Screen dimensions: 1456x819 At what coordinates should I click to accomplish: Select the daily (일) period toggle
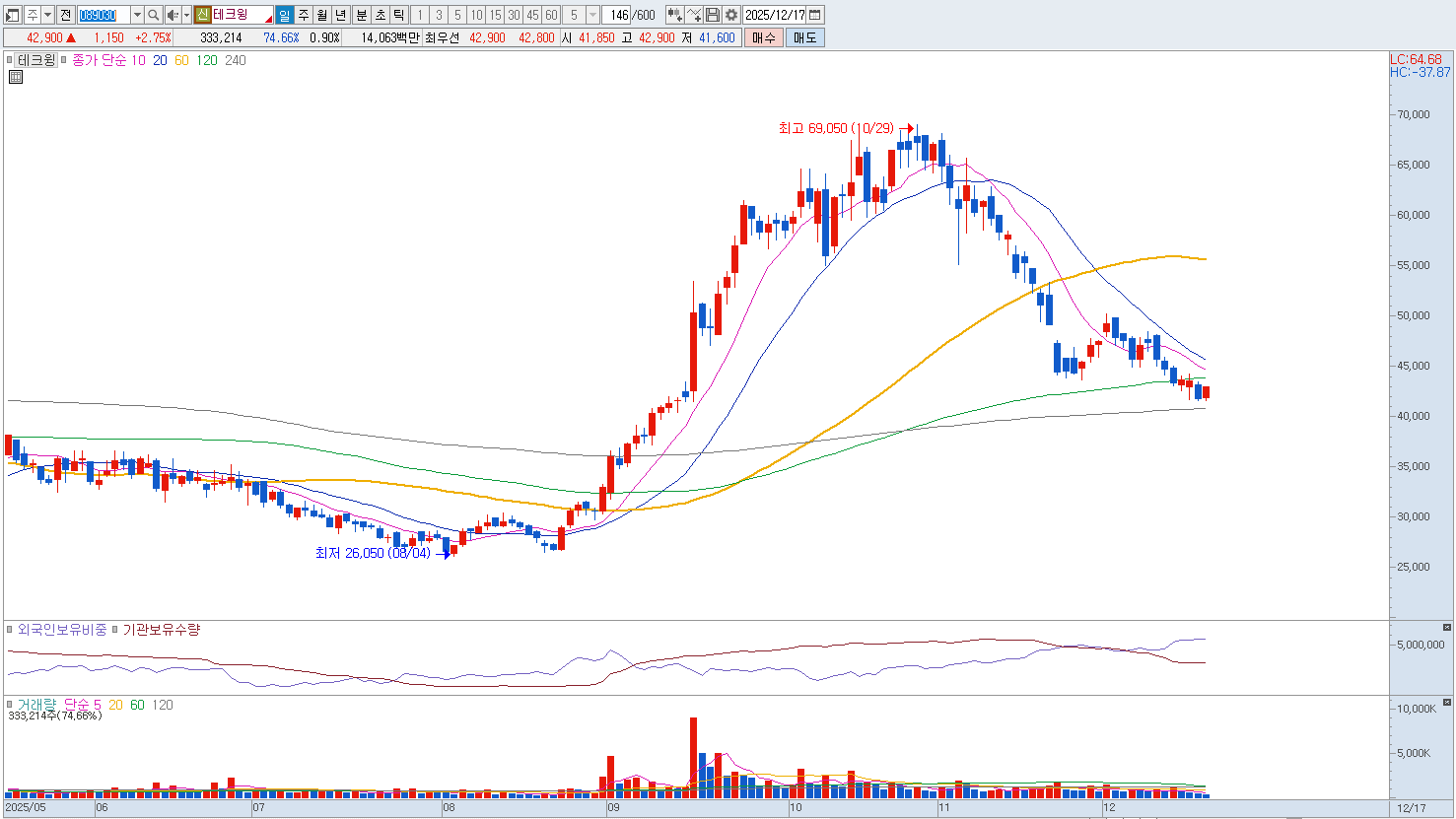tap(284, 15)
